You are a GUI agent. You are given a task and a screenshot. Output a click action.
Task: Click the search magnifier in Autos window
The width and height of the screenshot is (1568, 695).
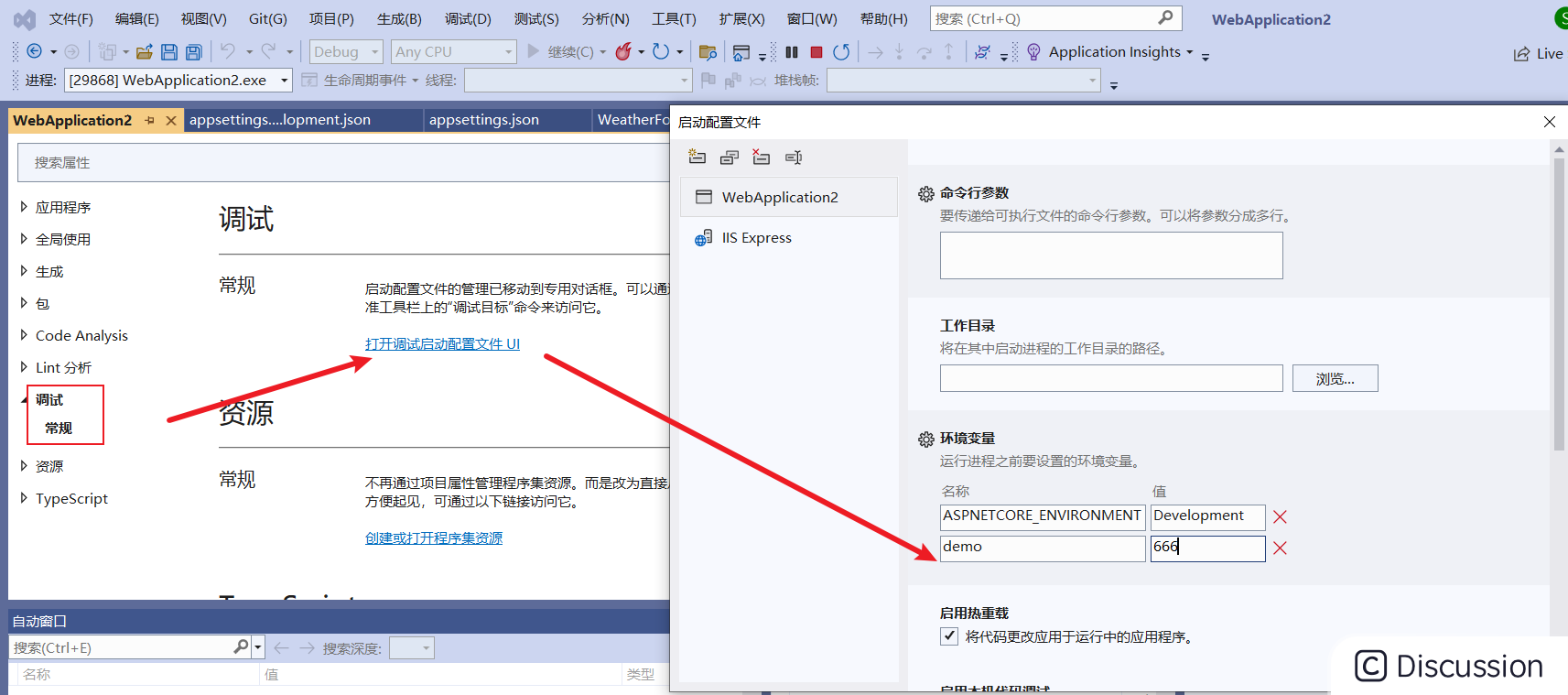241,647
